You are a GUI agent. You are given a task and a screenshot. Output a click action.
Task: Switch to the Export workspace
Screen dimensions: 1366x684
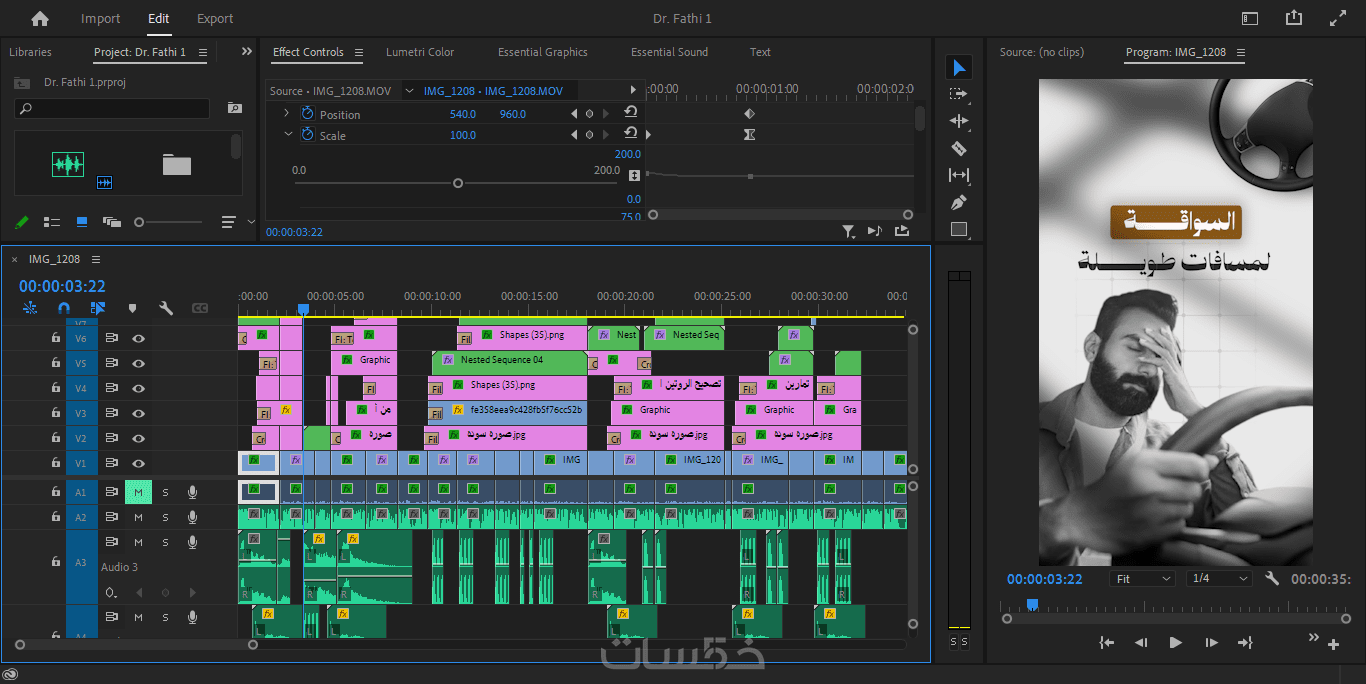(215, 18)
